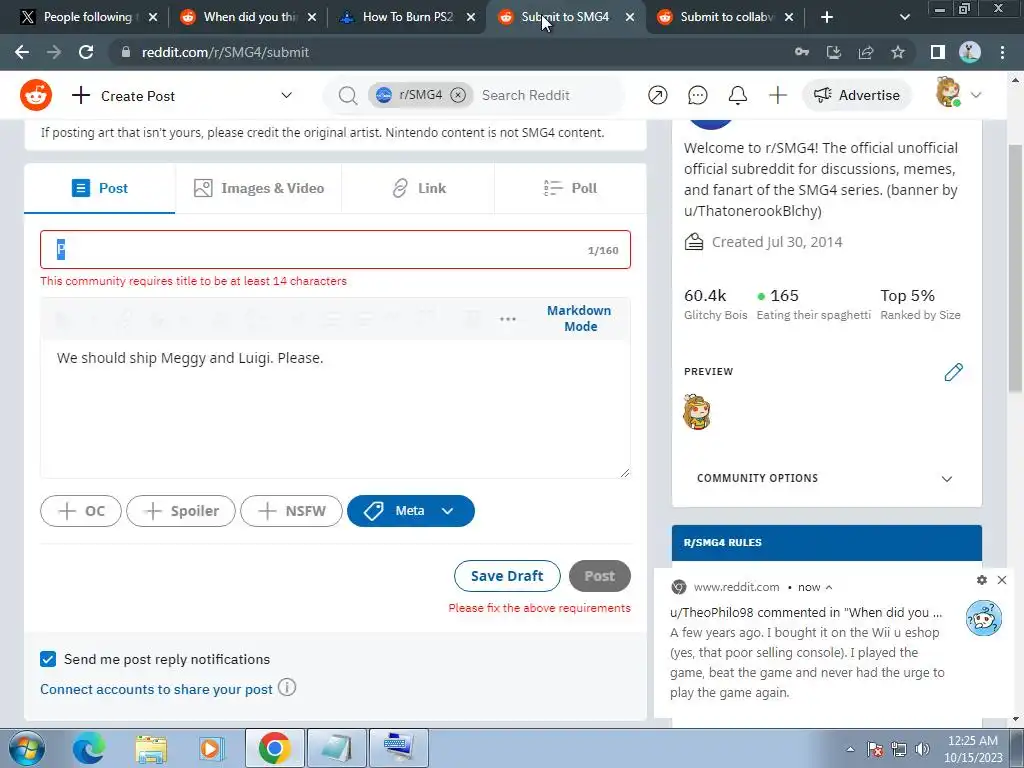Open Microsoft Edge from the taskbar

pyautogui.click(x=89, y=748)
